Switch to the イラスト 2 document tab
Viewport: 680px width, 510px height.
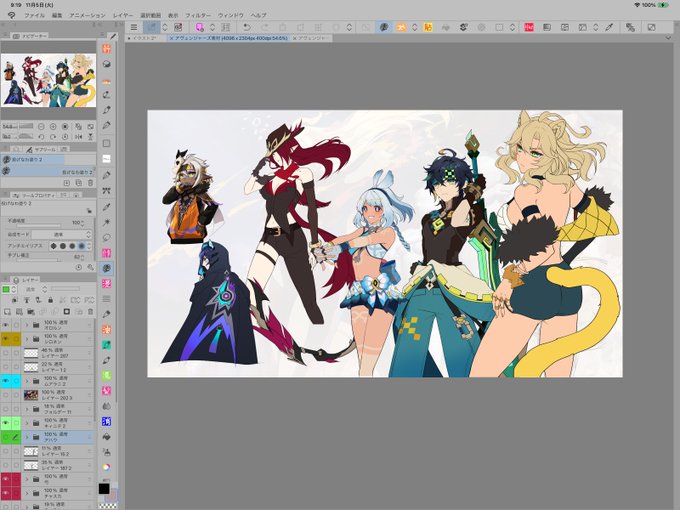[145, 38]
